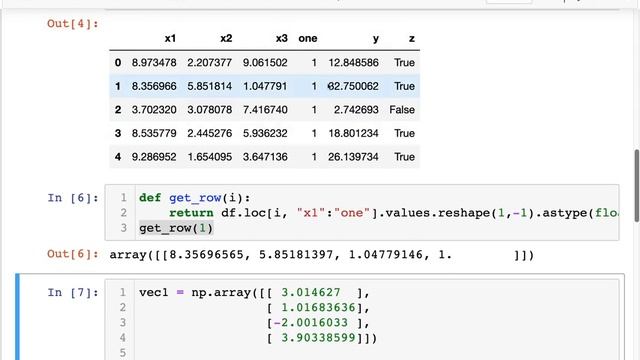Click the z column header
Image resolution: width=640 pixels, height=360 pixels.
point(411,38)
